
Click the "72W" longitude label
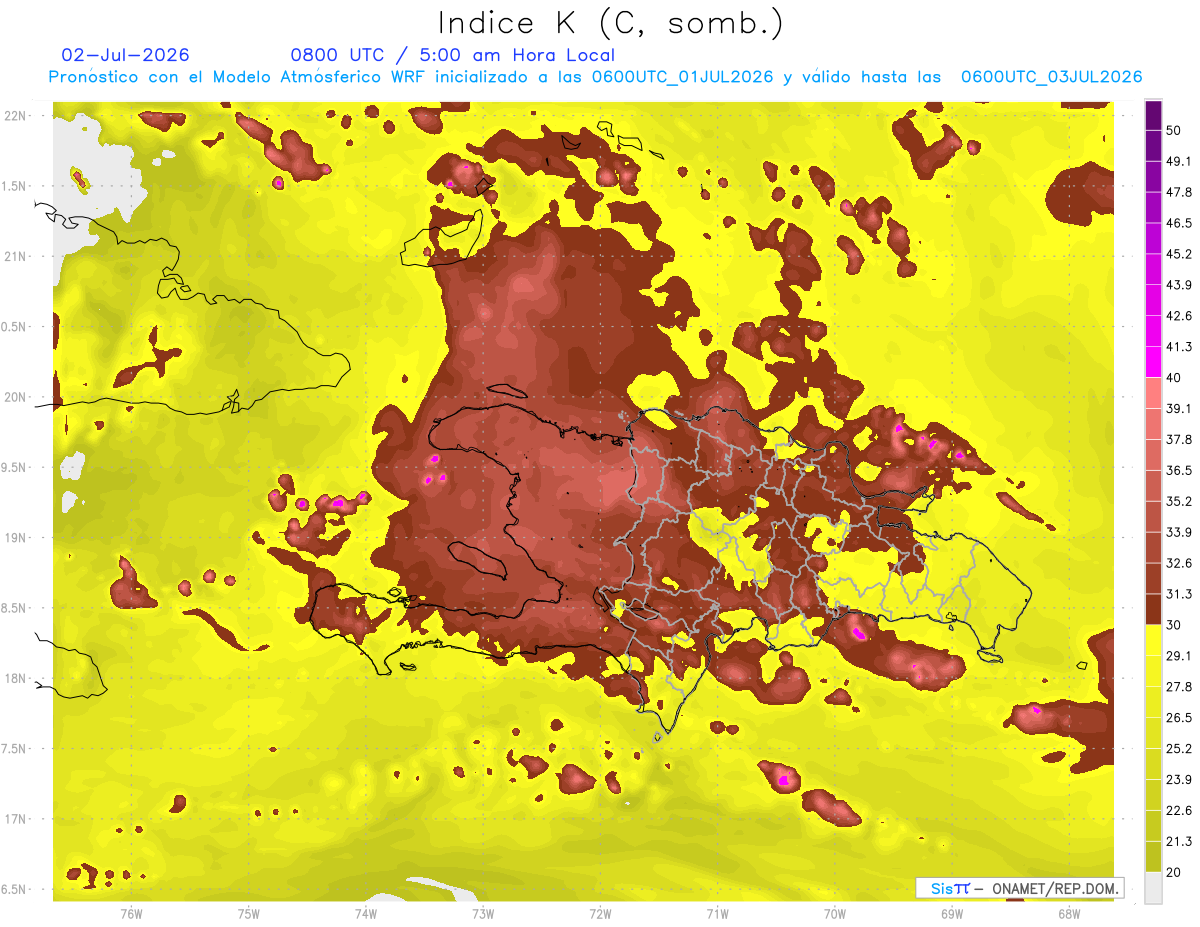click(600, 913)
